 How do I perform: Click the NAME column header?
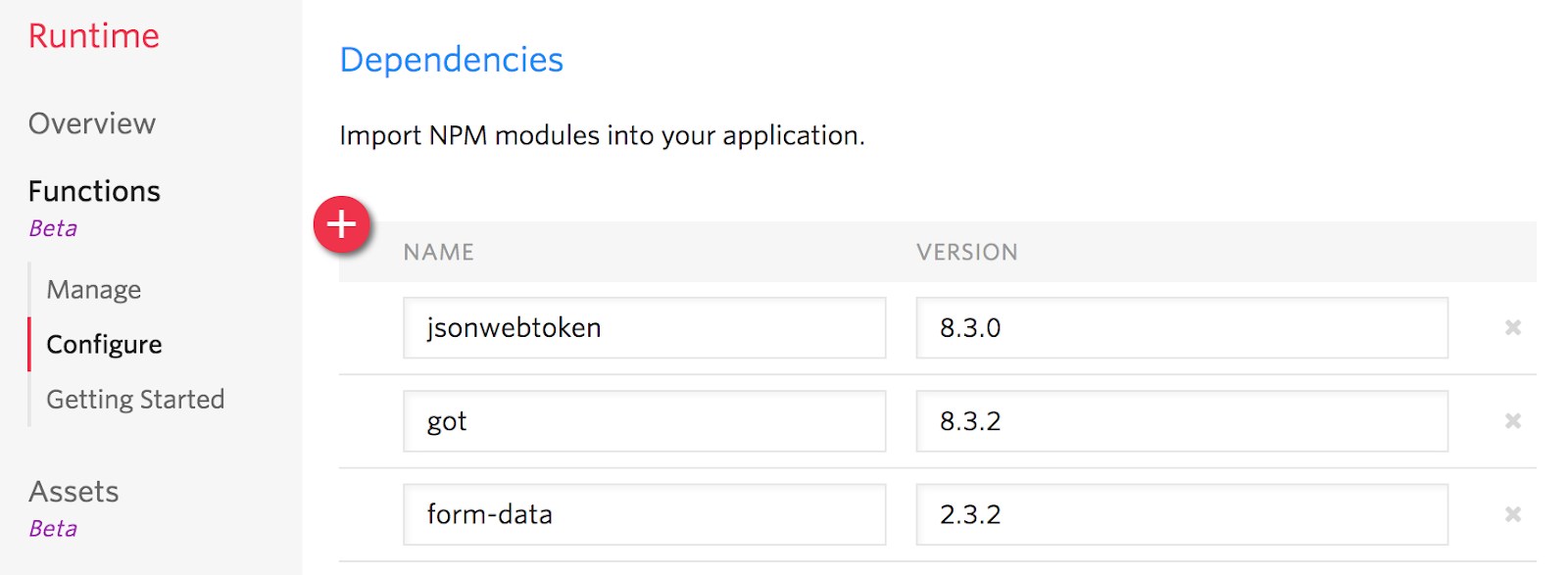tap(439, 253)
